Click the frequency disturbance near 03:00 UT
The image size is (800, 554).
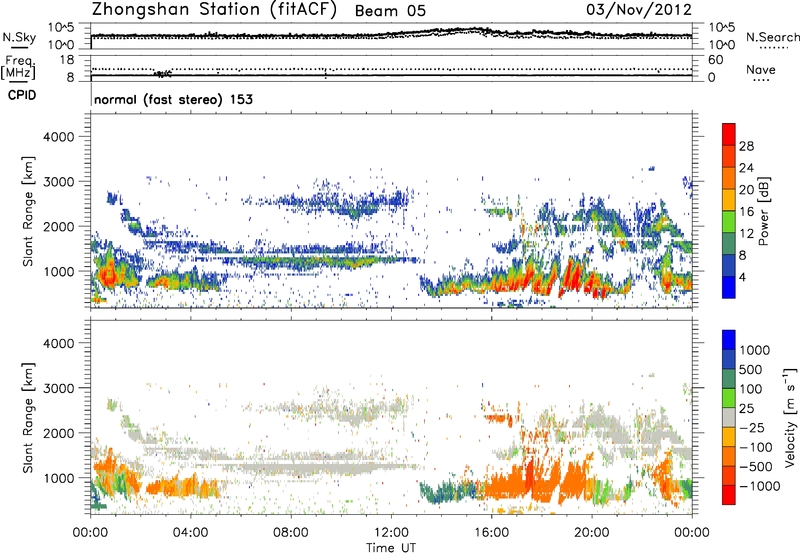pyautogui.click(x=163, y=74)
